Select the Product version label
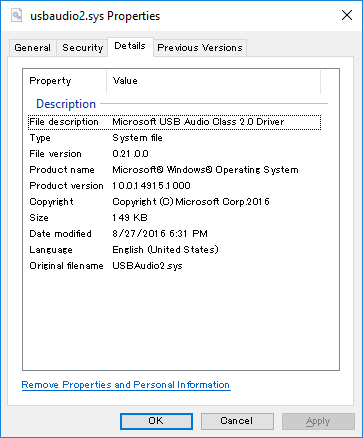Image resolution: width=363 pixels, height=438 pixels. [66, 186]
